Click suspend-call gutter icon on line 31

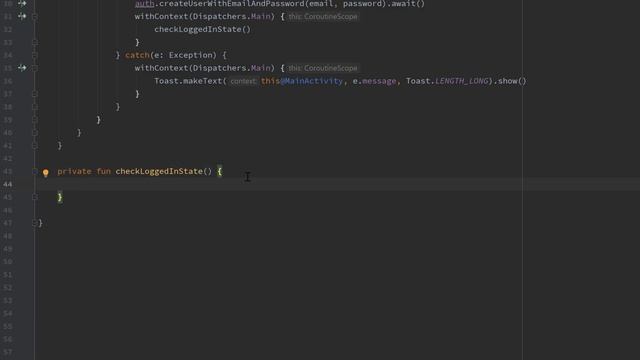point(22,16)
